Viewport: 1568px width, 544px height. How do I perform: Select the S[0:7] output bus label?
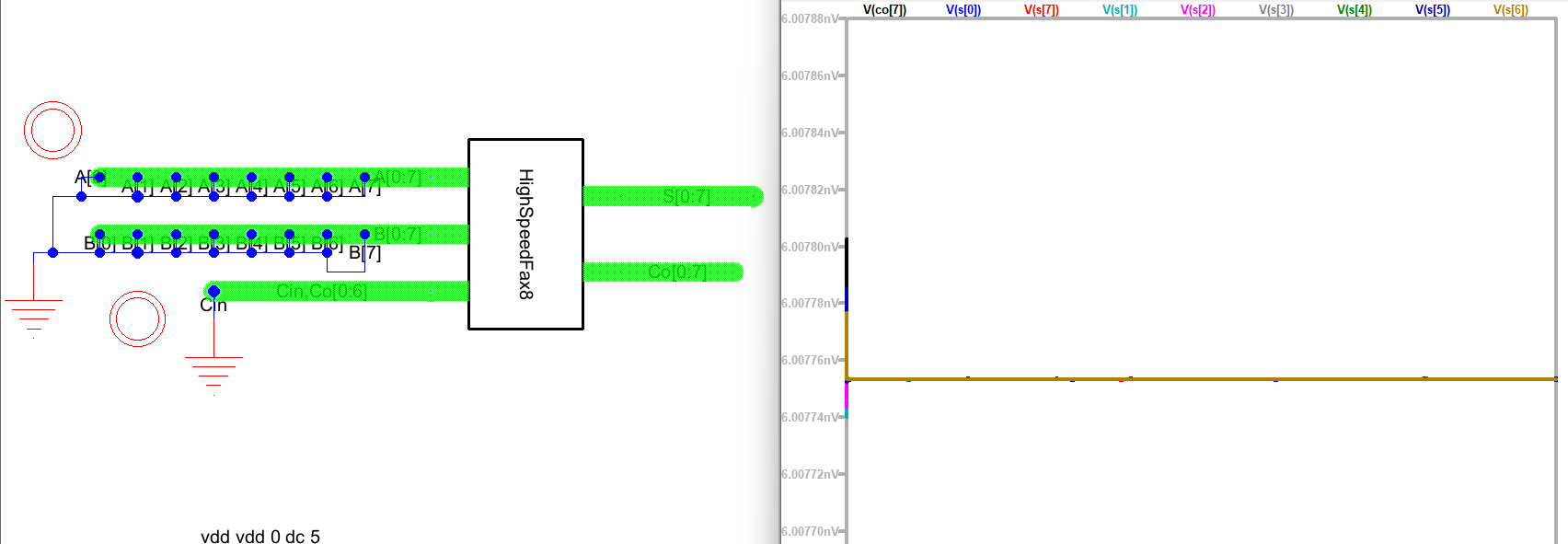point(686,196)
